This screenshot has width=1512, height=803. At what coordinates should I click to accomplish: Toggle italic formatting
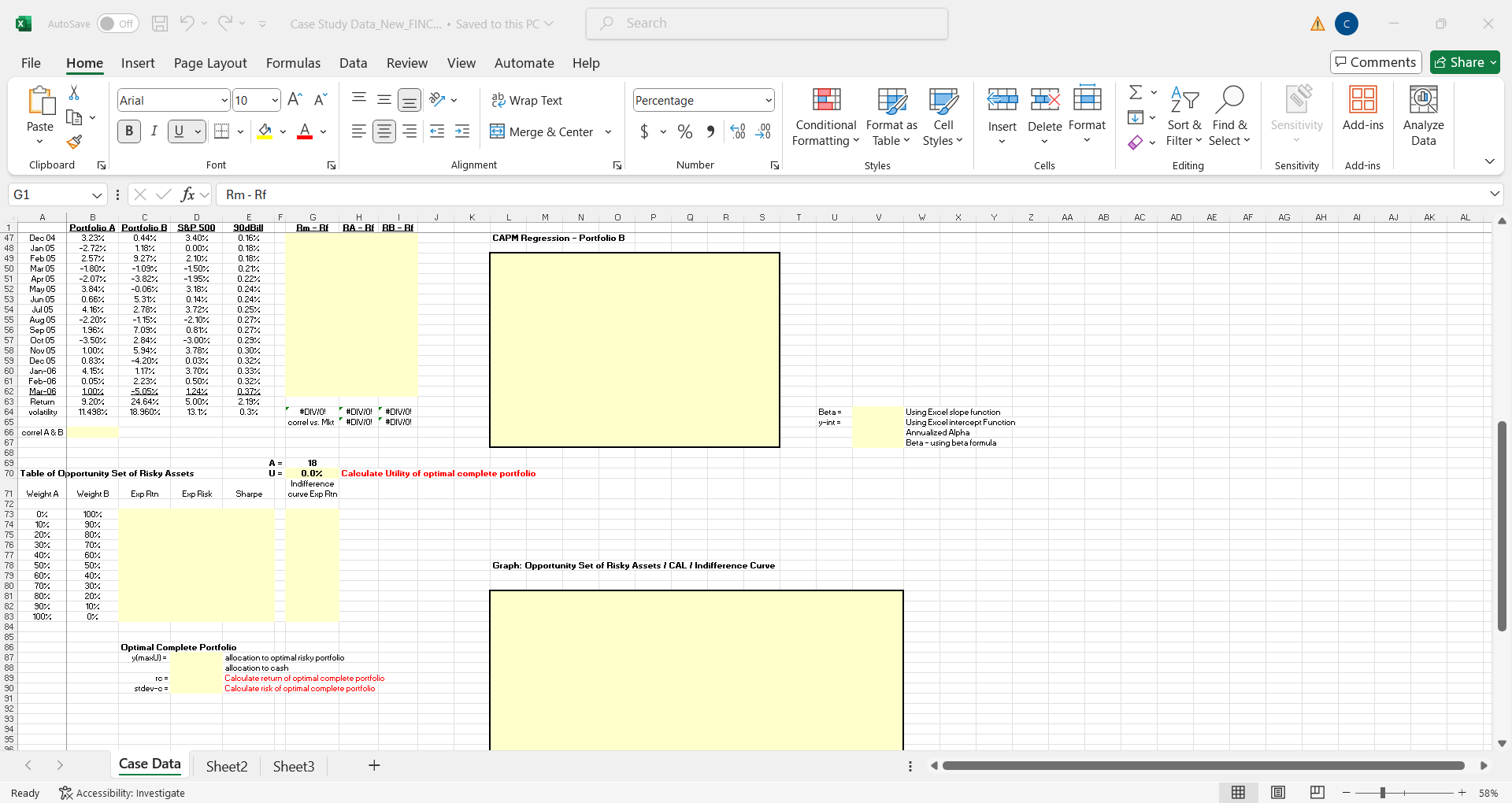154,131
